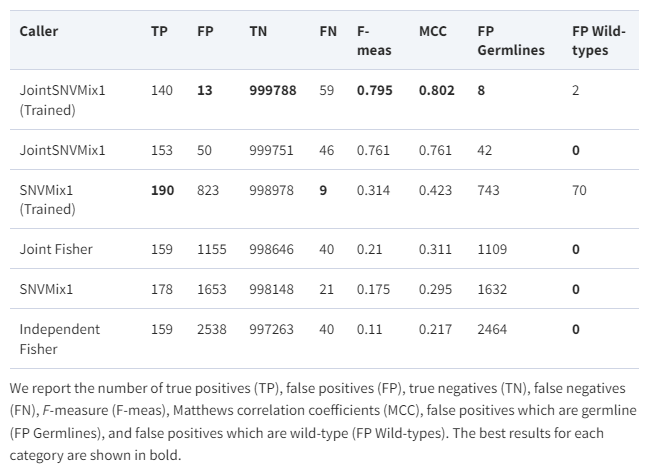Screen dimensions: 649x470
Task: Click the 0.795 F-measure value
Action: point(374,90)
